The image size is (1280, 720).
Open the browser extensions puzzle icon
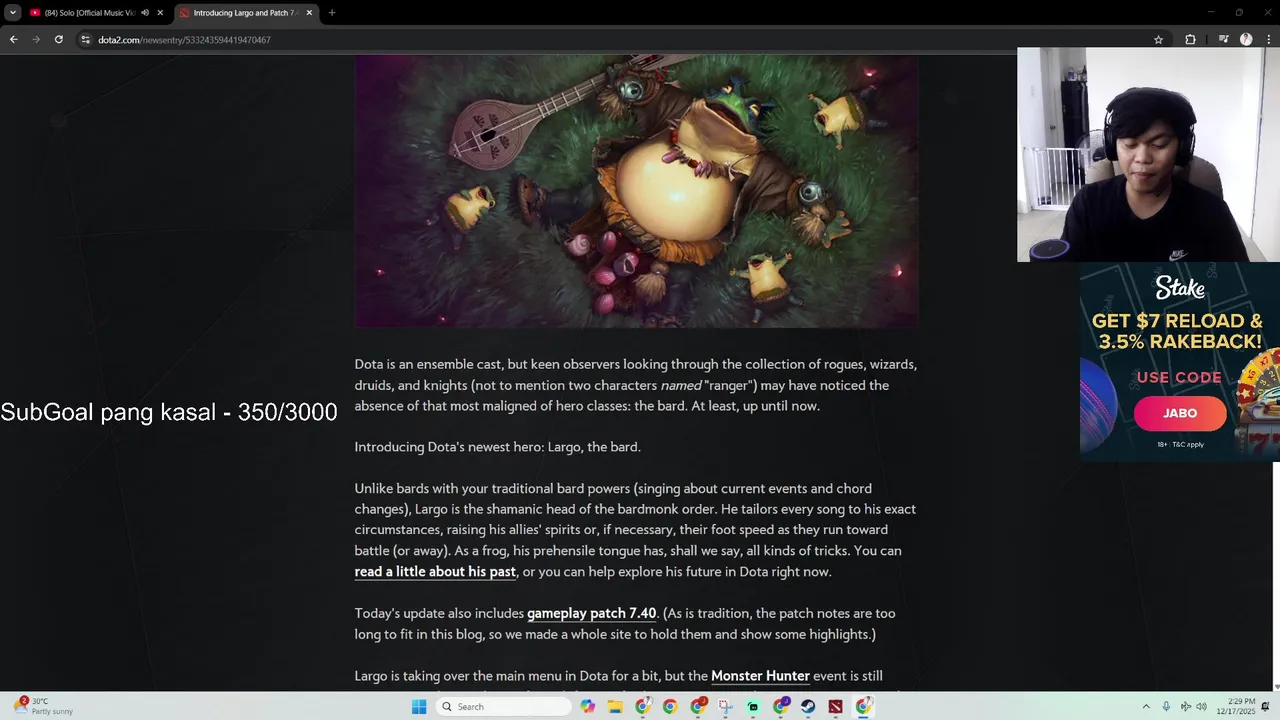[1190, 40]
